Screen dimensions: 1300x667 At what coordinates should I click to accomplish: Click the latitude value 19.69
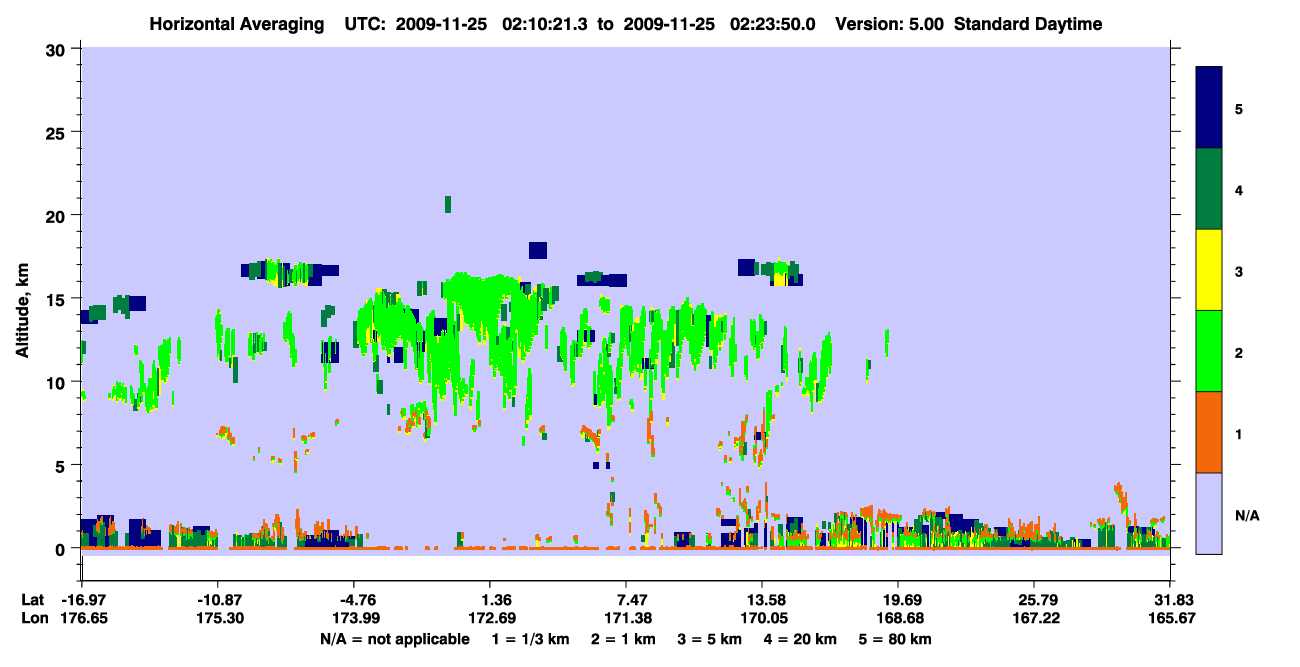pos(898,600)
